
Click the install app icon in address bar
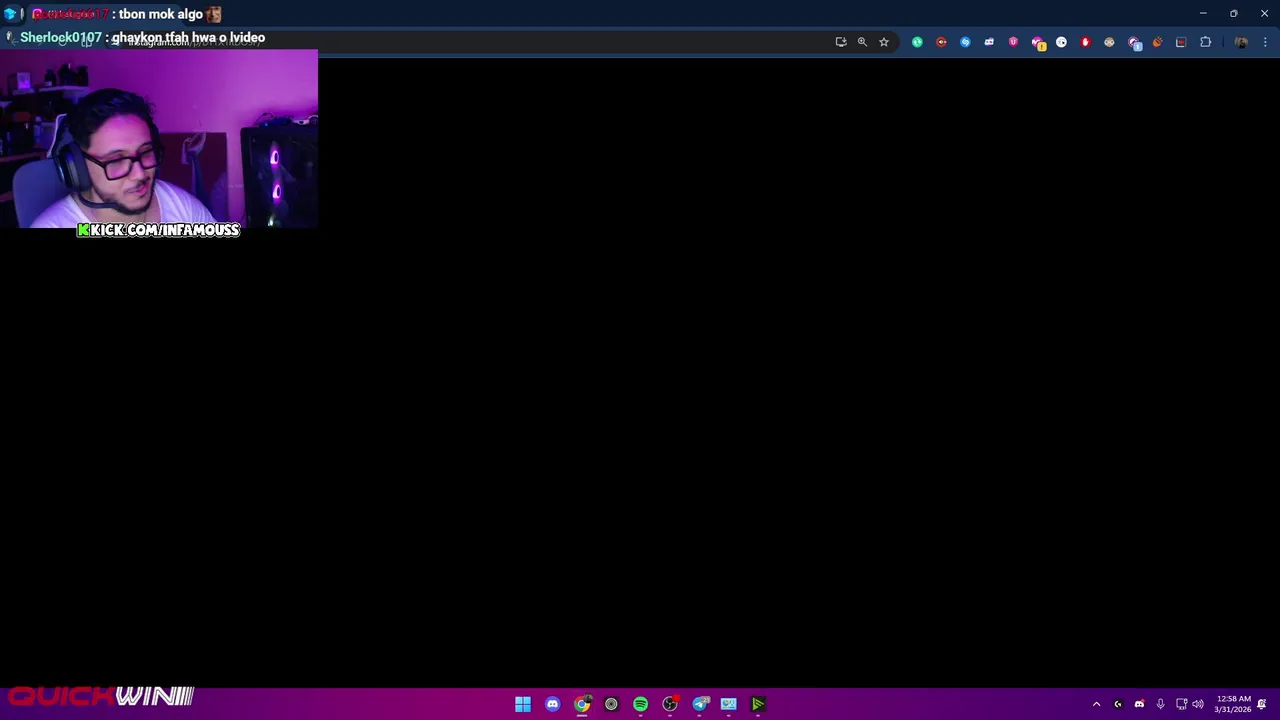coord(841,42)
